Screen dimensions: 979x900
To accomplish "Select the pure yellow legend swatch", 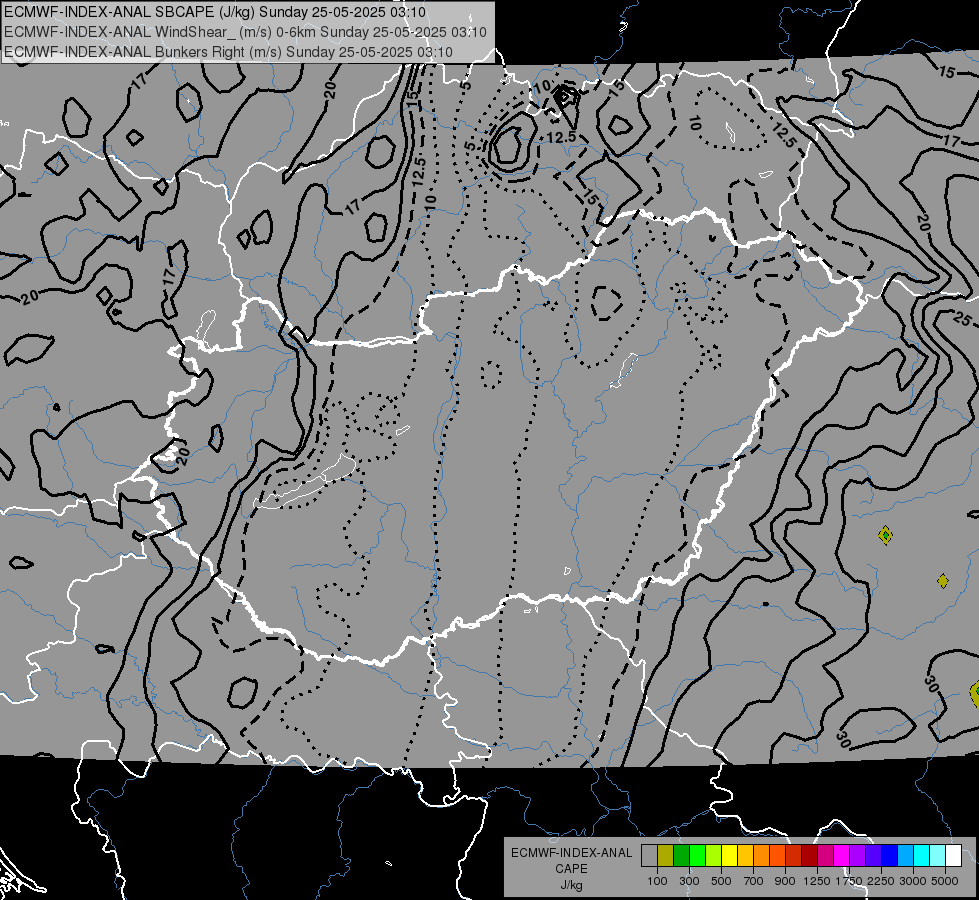I will (729, 856).
